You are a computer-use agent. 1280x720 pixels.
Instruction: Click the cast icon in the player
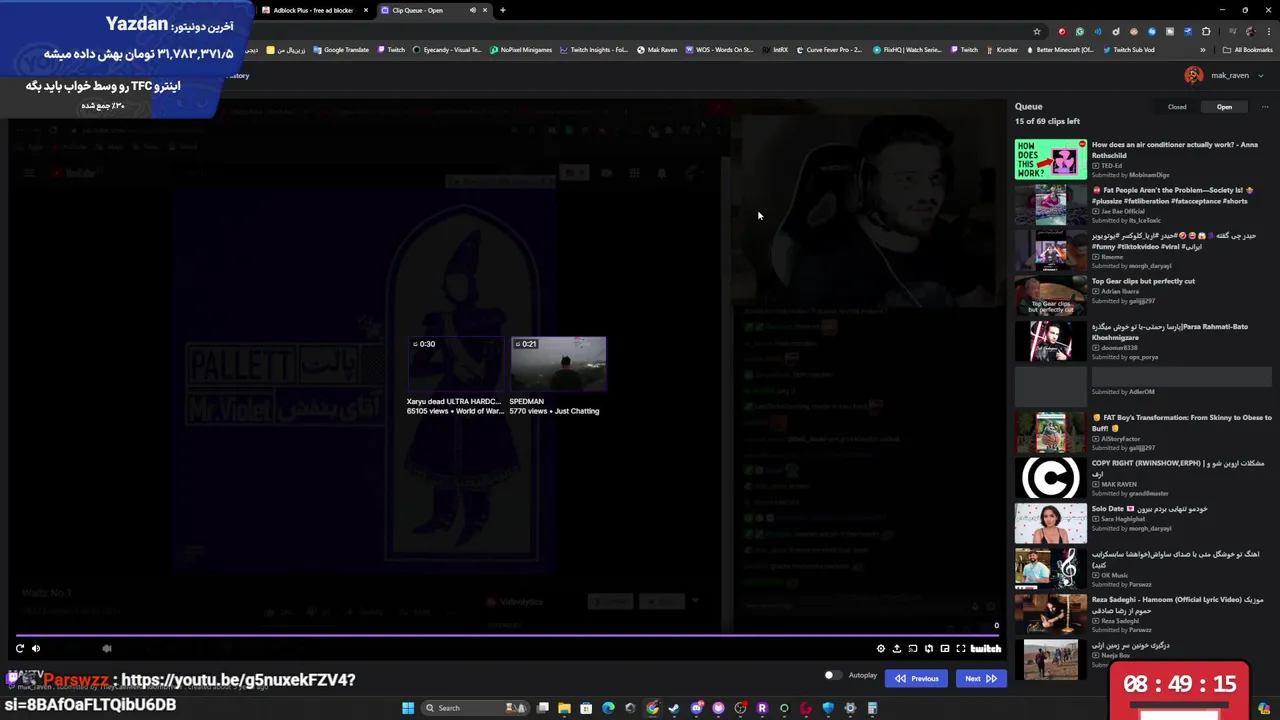pyautogui.click(x=912, y=649)
